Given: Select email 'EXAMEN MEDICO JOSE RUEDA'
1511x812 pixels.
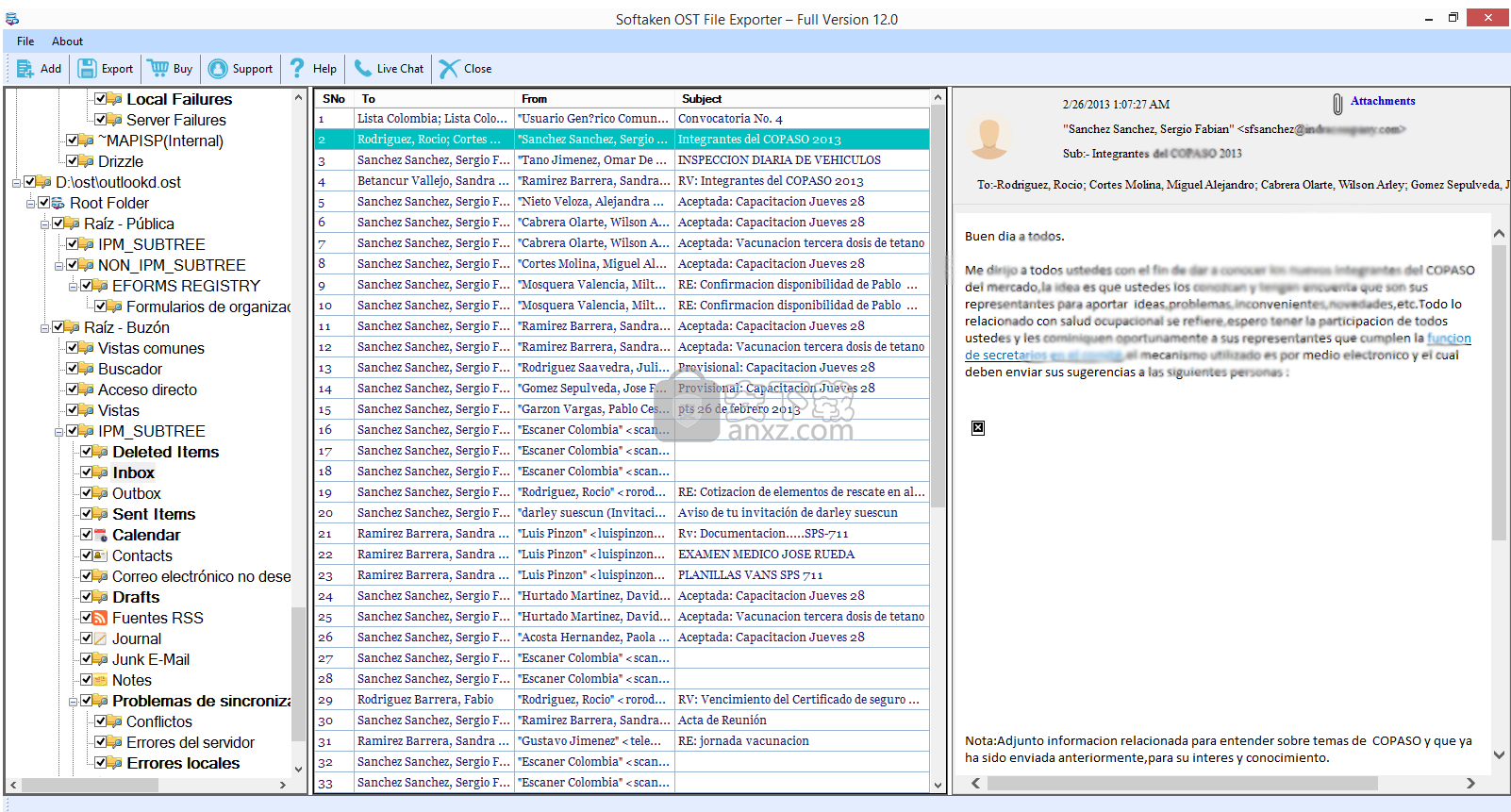Looking at the screenshot, I should coord(622,555).
